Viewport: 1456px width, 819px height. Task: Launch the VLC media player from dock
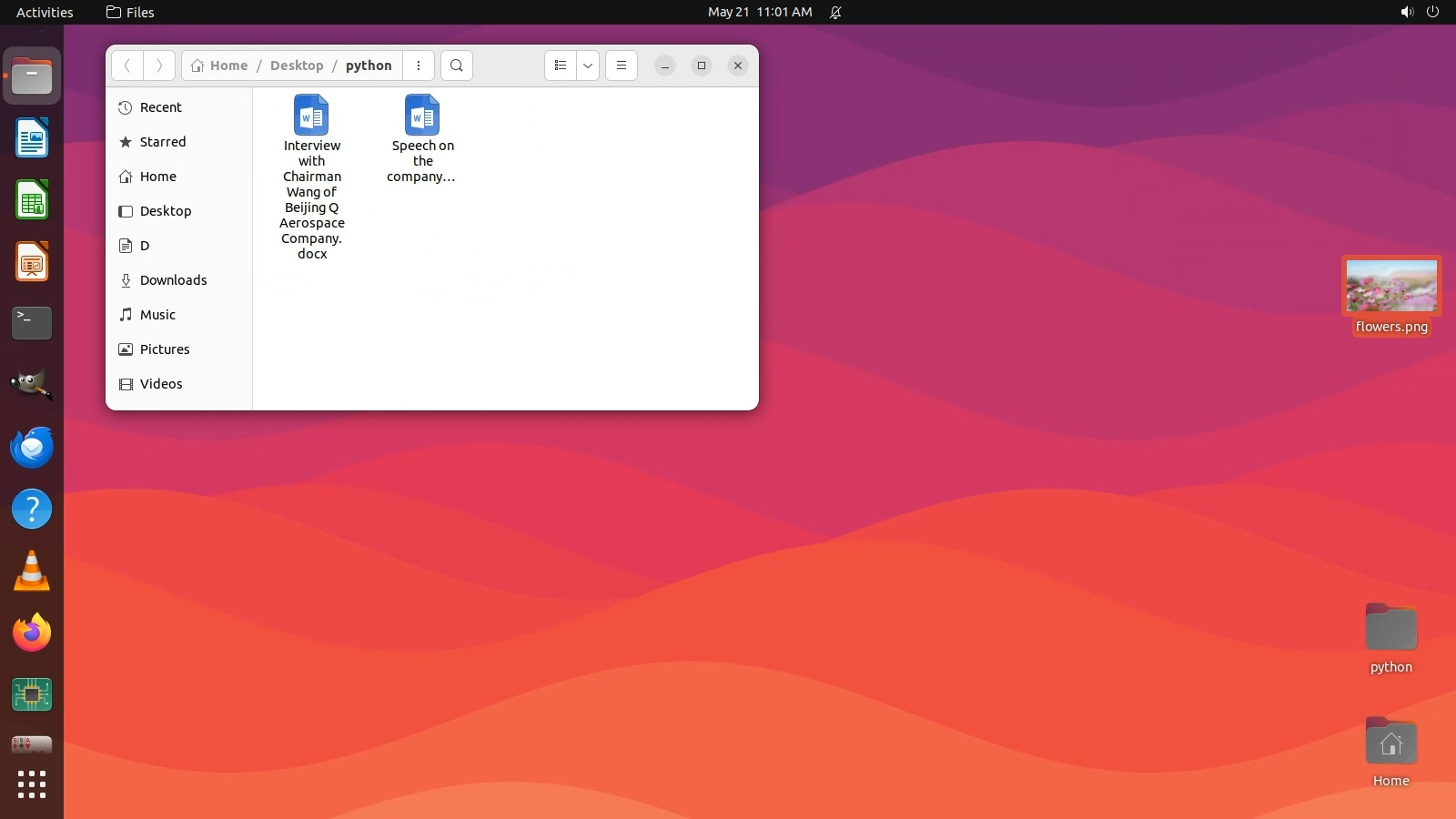coord(32,571)
